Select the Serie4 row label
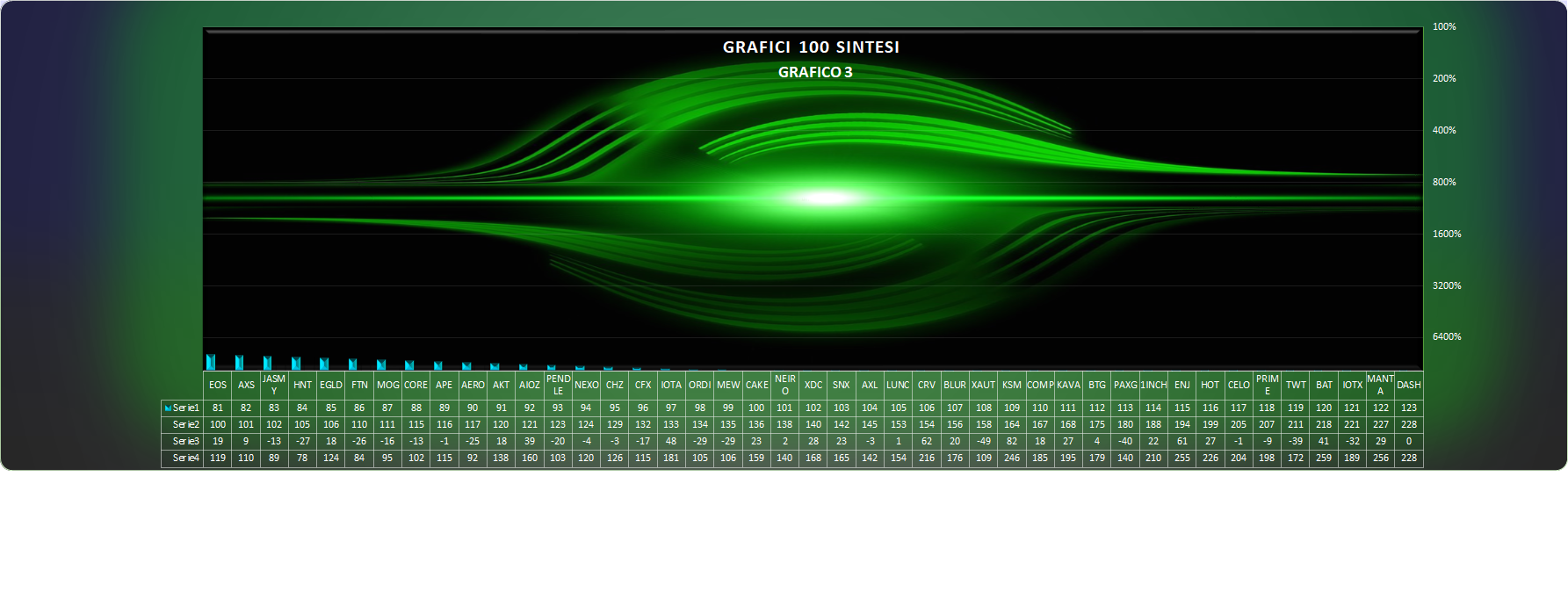The image size is (1568, 592). 185,458
